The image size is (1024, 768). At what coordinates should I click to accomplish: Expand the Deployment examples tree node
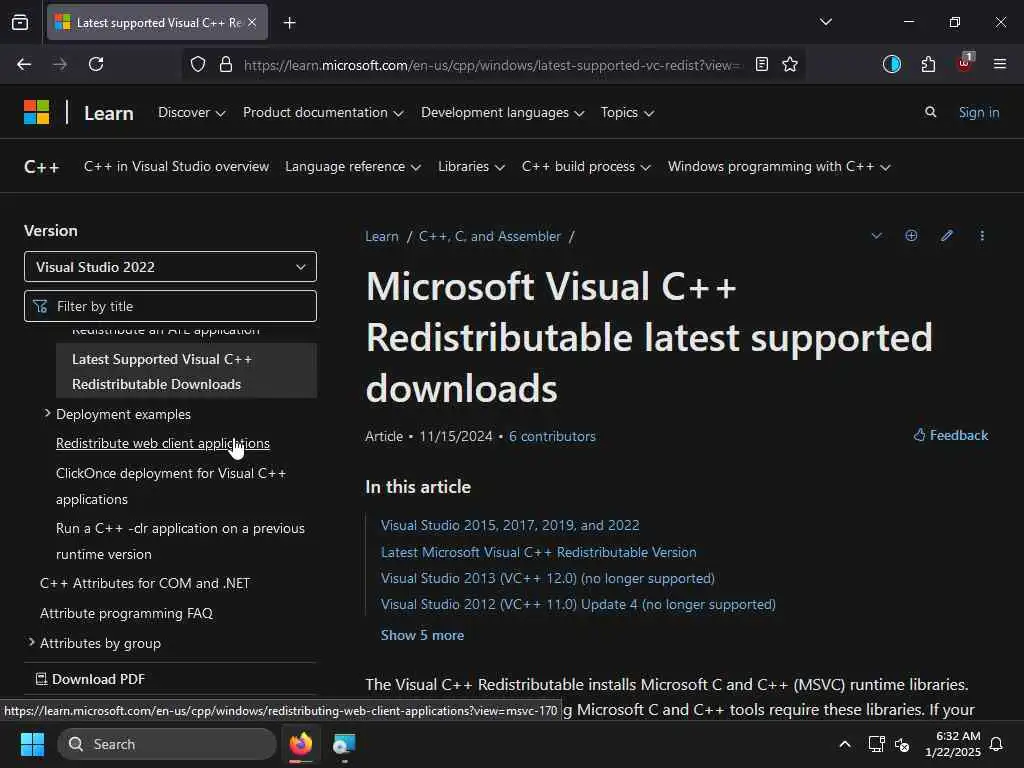pyautogui.click(x=47, y=413)
